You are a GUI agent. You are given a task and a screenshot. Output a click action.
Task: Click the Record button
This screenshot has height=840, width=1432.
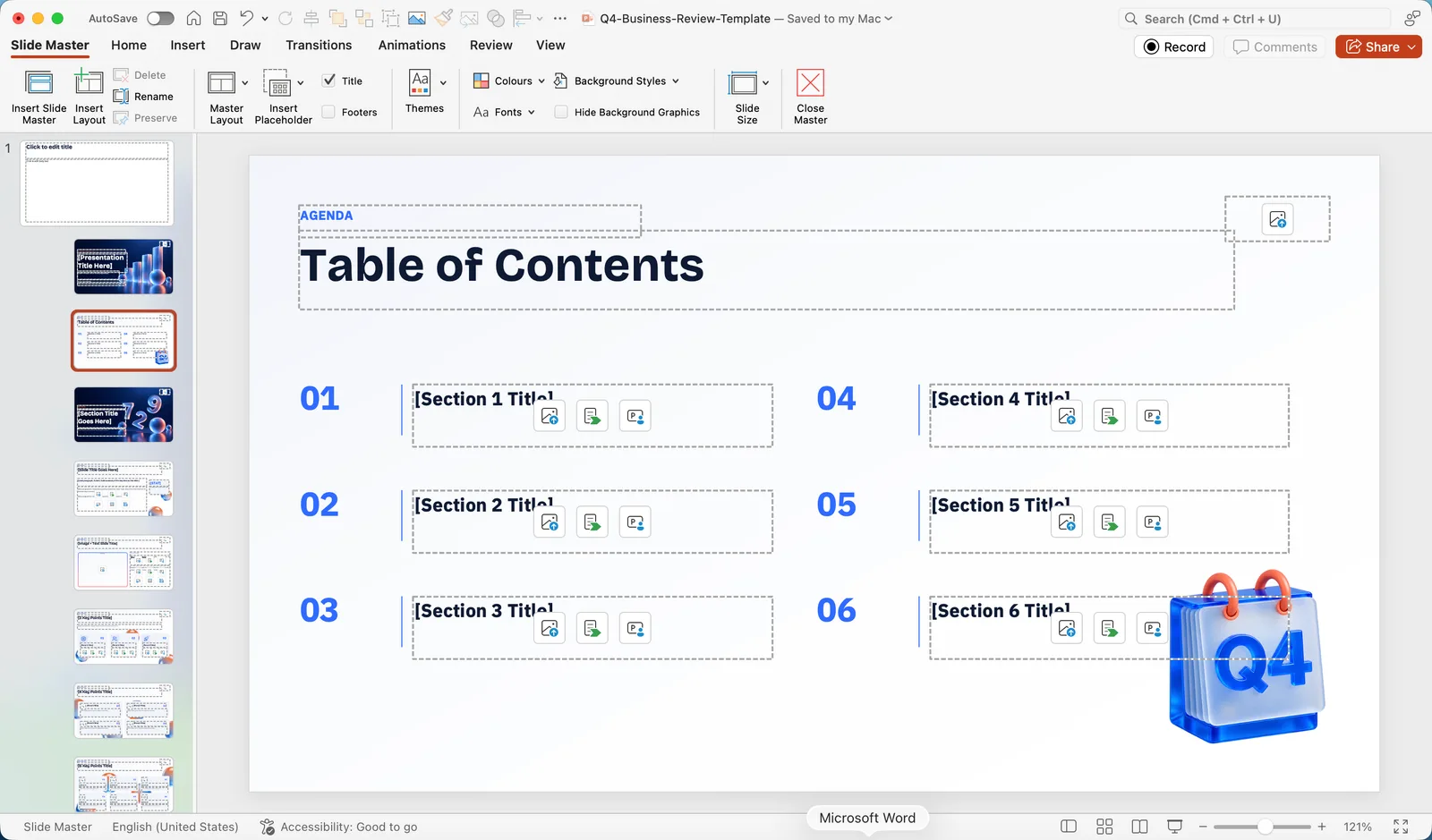1174,47
